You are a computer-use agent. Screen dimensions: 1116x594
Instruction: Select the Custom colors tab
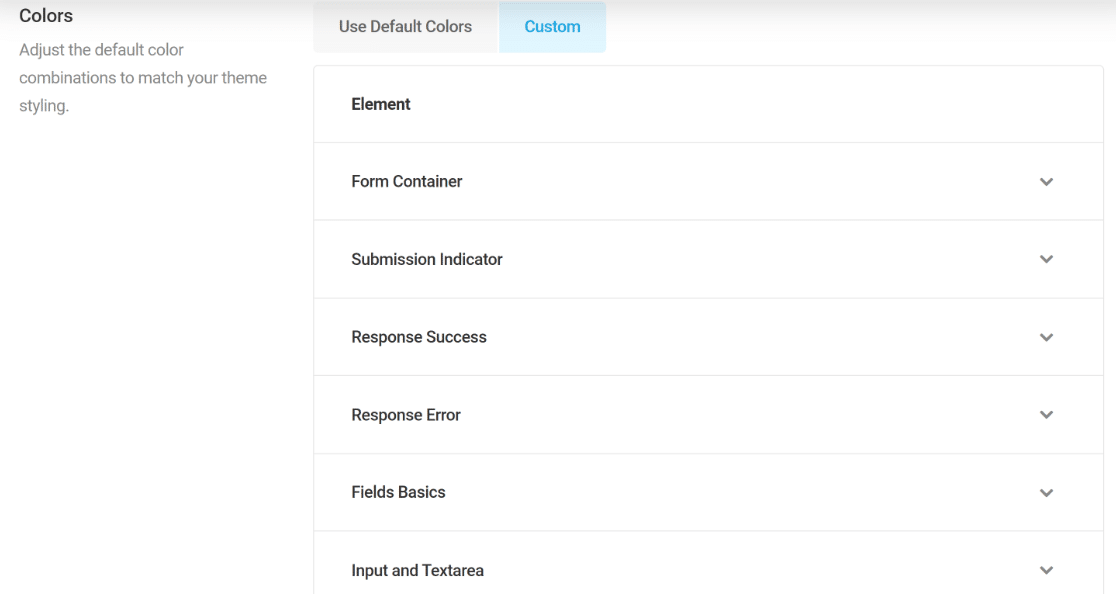552,27
